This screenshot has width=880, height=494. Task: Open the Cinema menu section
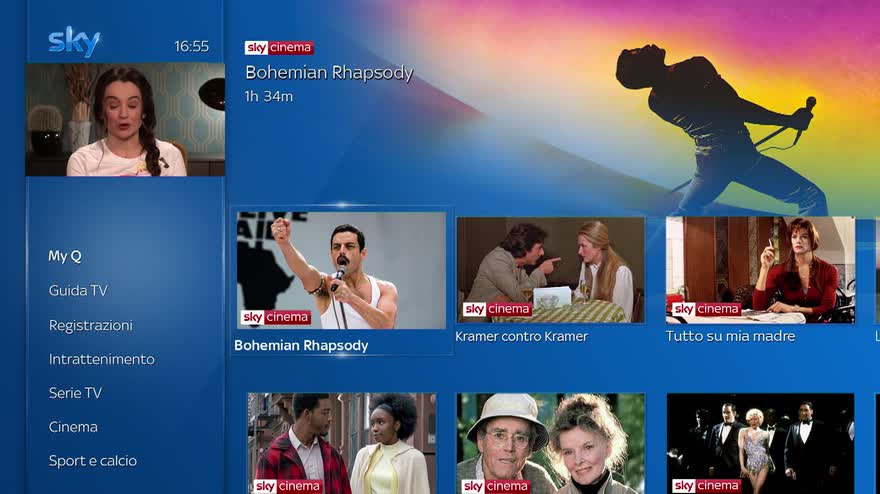click(73, 427)
